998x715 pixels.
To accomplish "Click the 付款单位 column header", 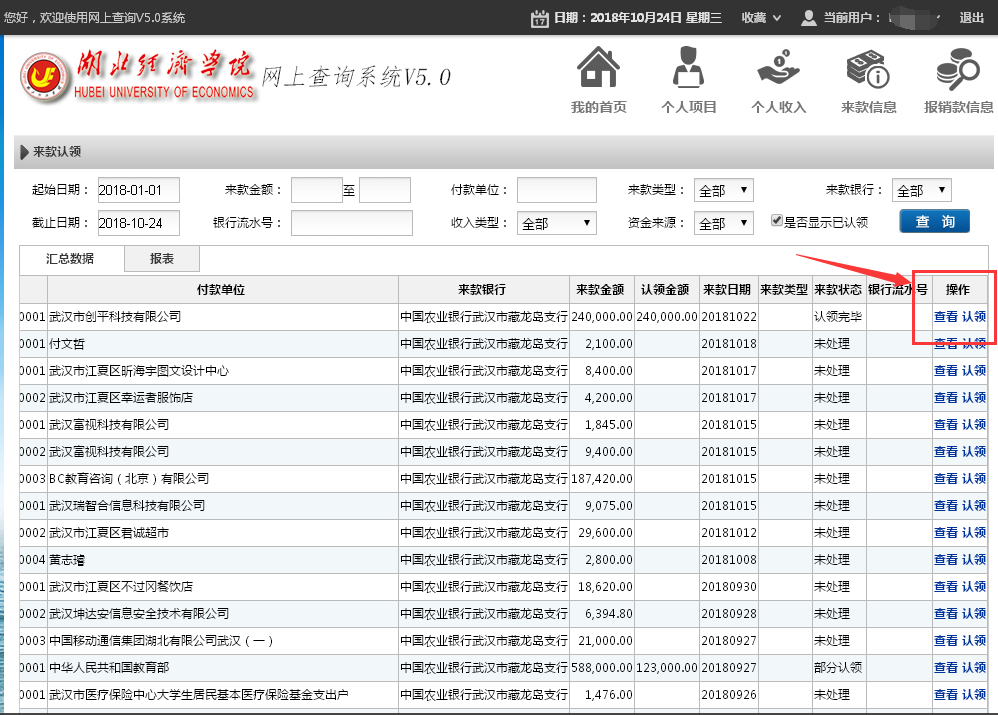I will [222, 290].
